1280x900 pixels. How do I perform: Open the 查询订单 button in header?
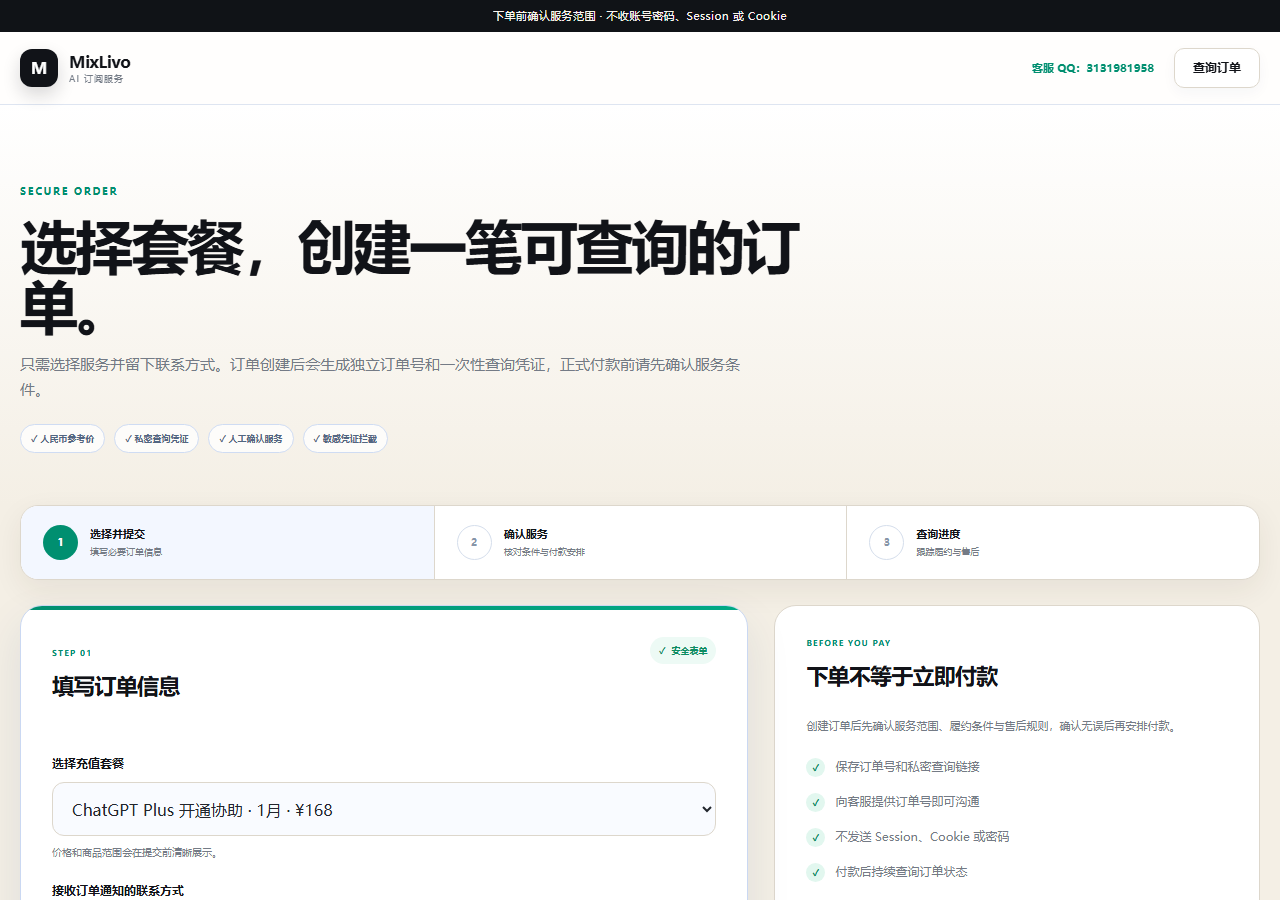[1216, 68]
